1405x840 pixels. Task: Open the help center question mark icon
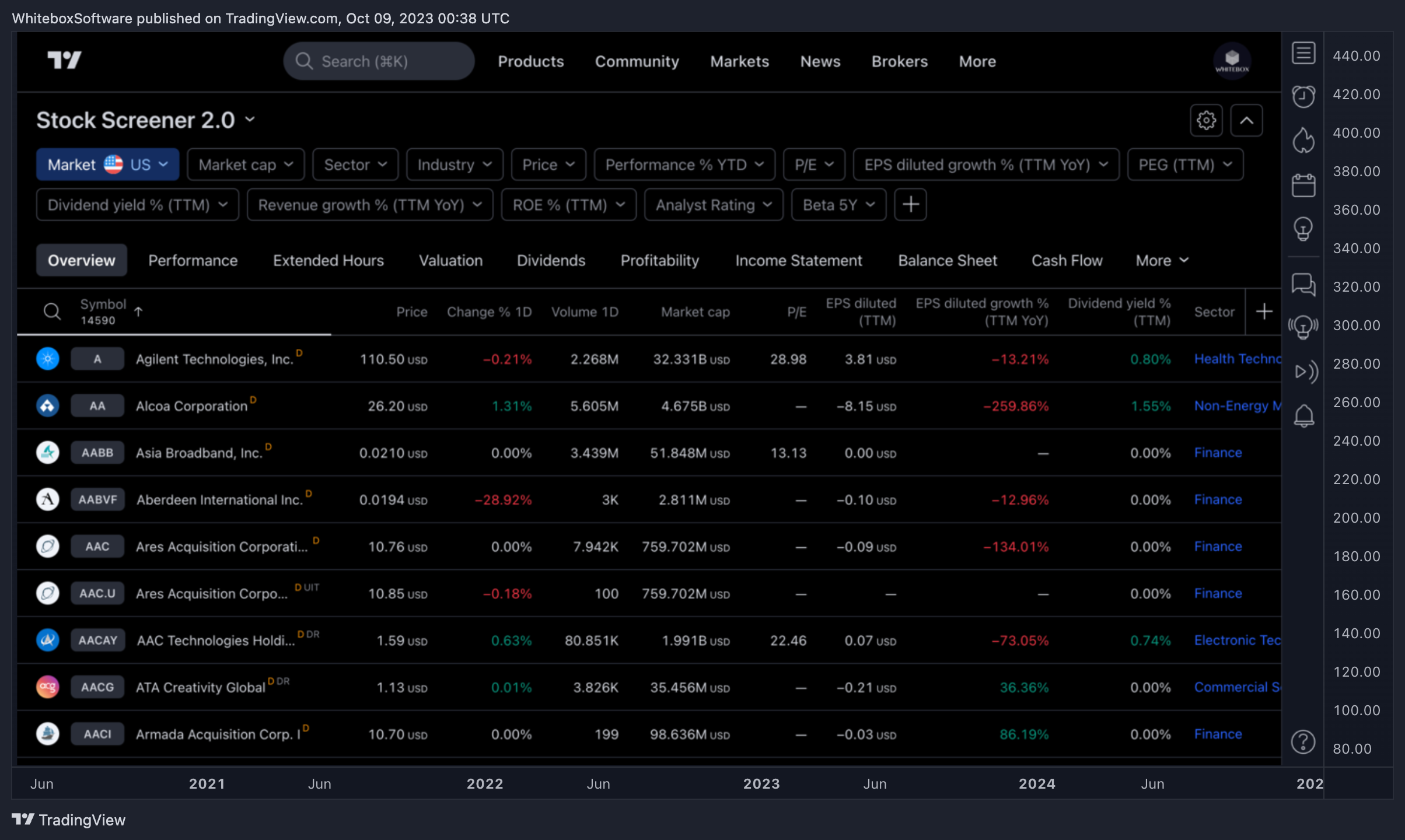pos(1303,742)
